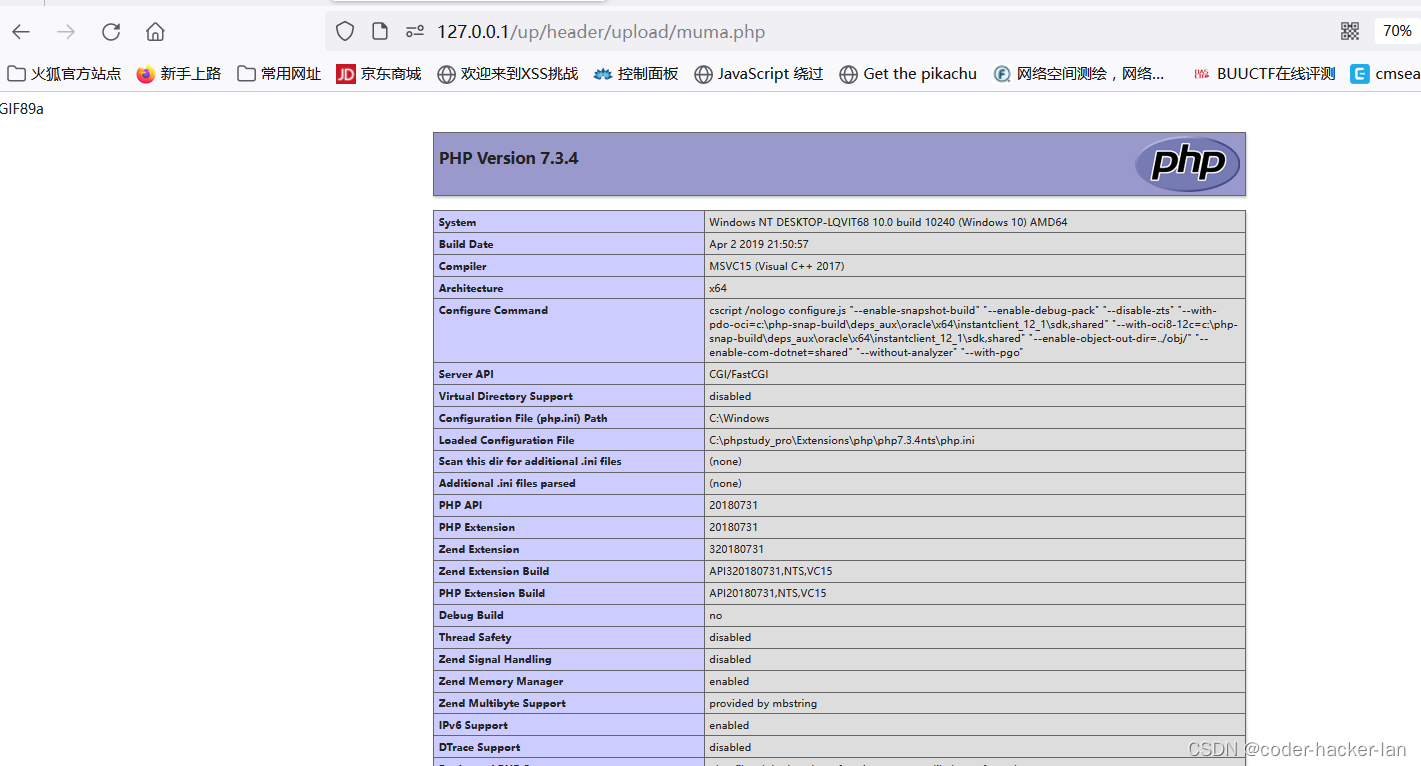Select the PHP Extension Build label

492,593
